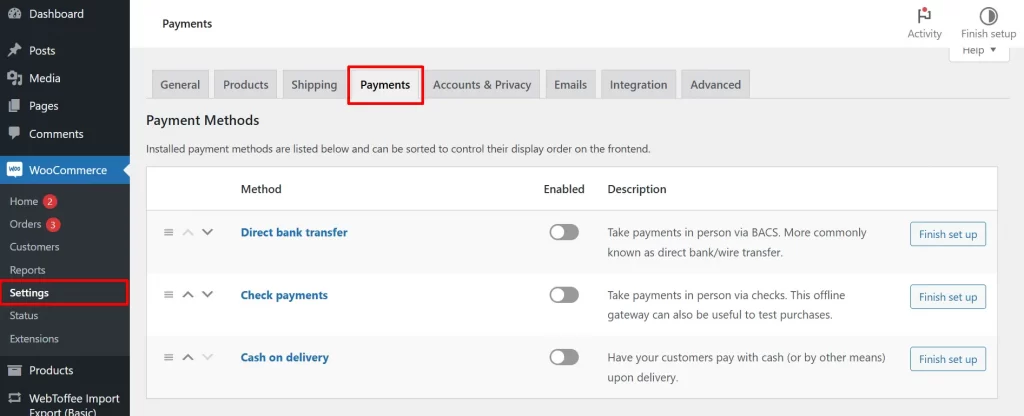Open Orders in the WooCommerce submenu
Image resolution: width=1024 pixels, height=416 pixels.
(x=25, y=224)
